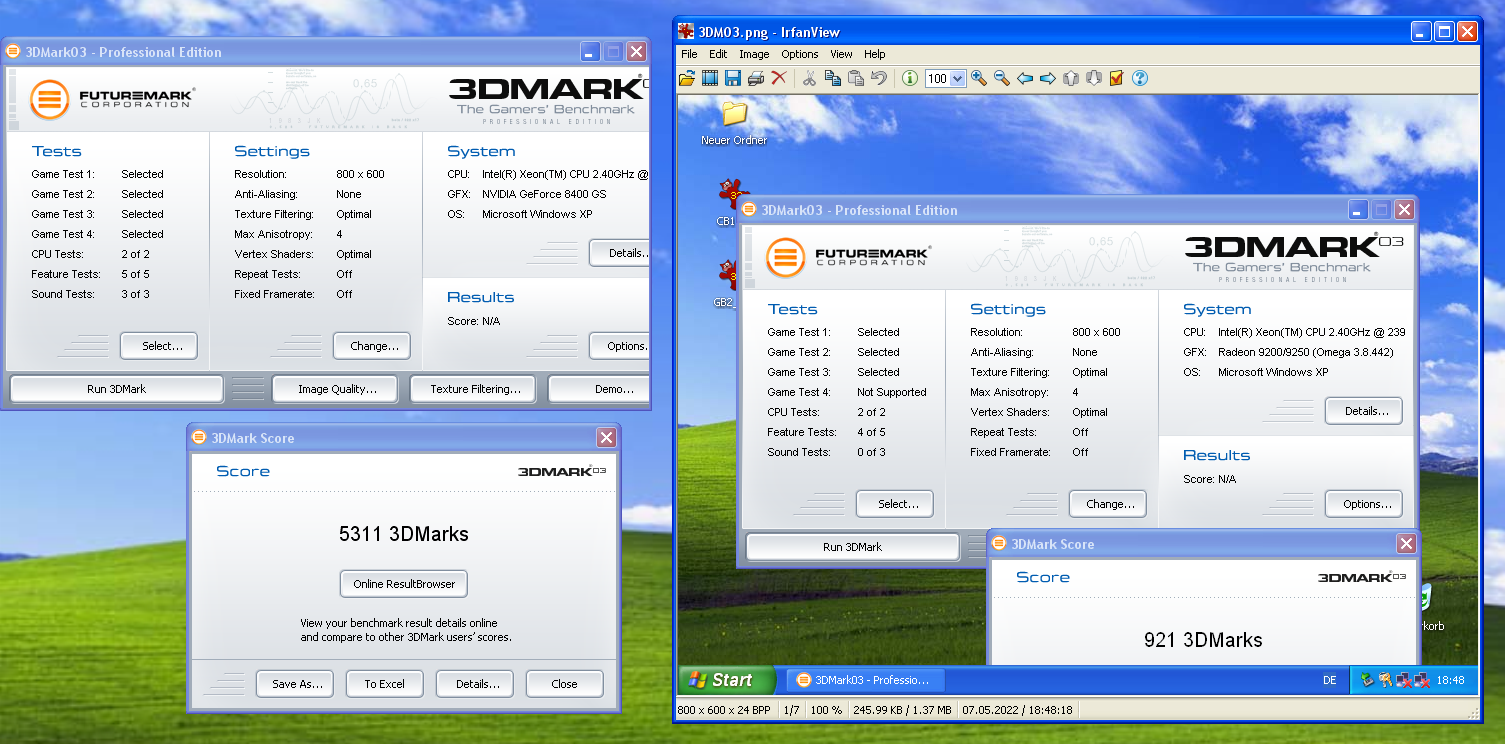Image resolution: width=1505 pixels, height=744 pixels.
Task: Click 'Radeon 9200/9250 (Omega 3.8.442)' text in IrfanView image
Action: pyautogui.click(x=1305, y=352)
